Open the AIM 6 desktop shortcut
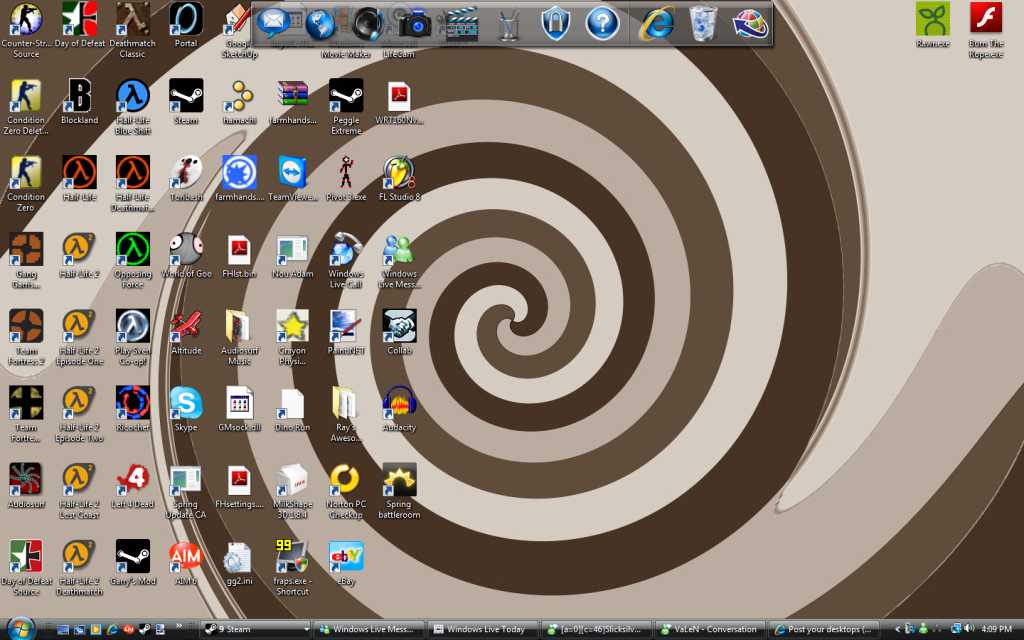1024x640 pixels. pos(186,557)
